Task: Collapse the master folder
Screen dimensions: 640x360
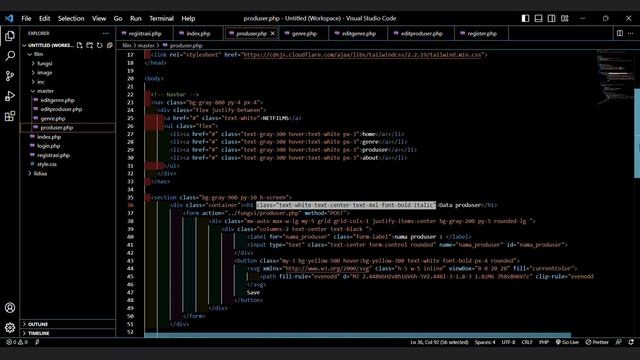Action: coord(33,91)
